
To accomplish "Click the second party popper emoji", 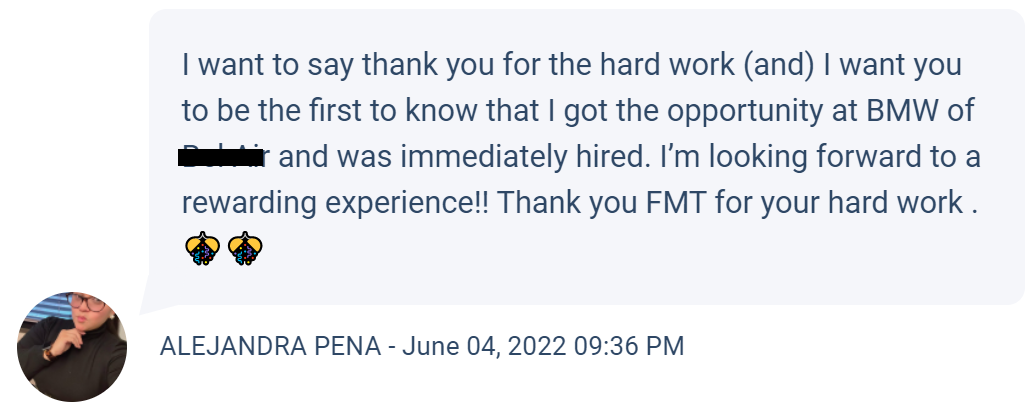I will [x=245, y=249].
